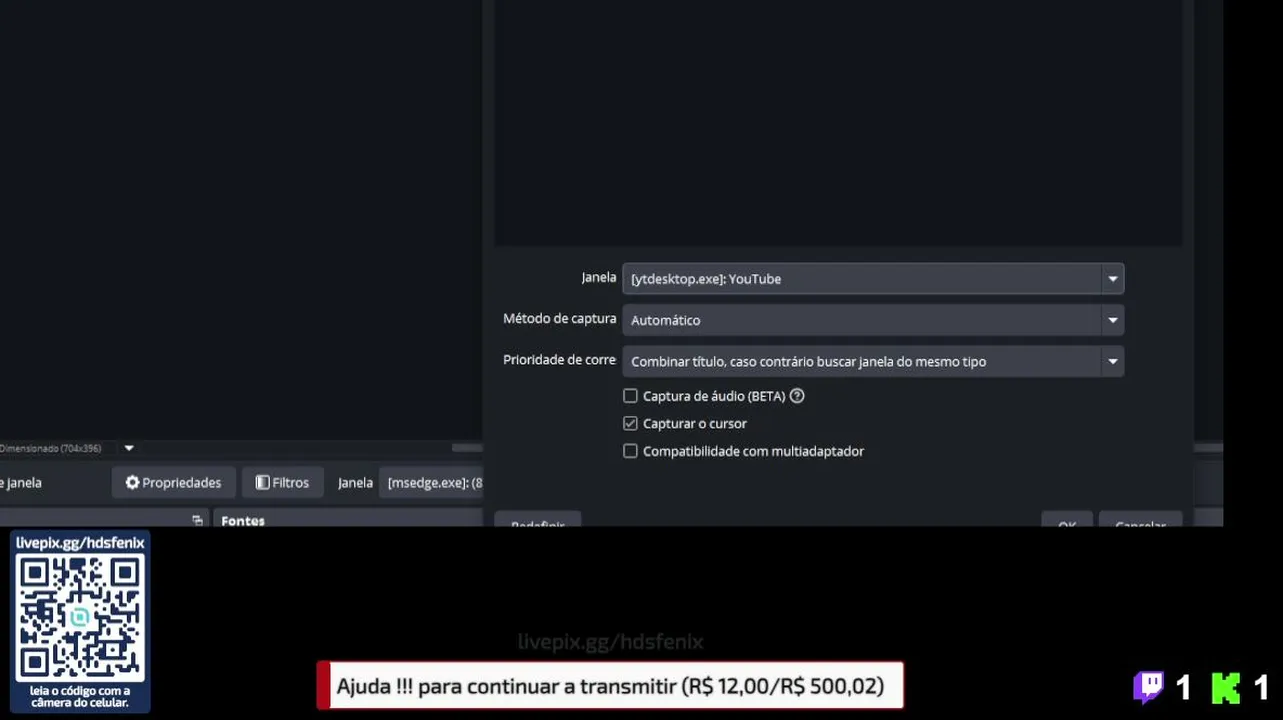Enable Captura de áudio (BETA) checkbox

tap(630, 396)
